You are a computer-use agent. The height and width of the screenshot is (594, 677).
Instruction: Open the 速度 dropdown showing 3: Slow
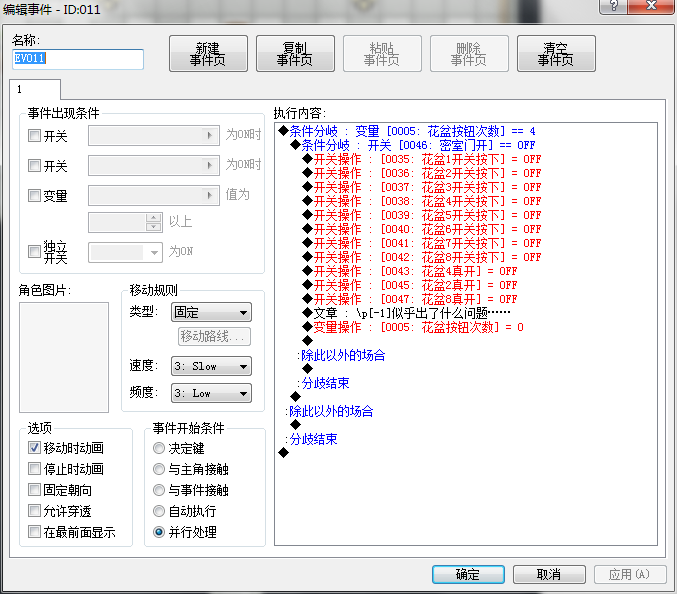212,366
